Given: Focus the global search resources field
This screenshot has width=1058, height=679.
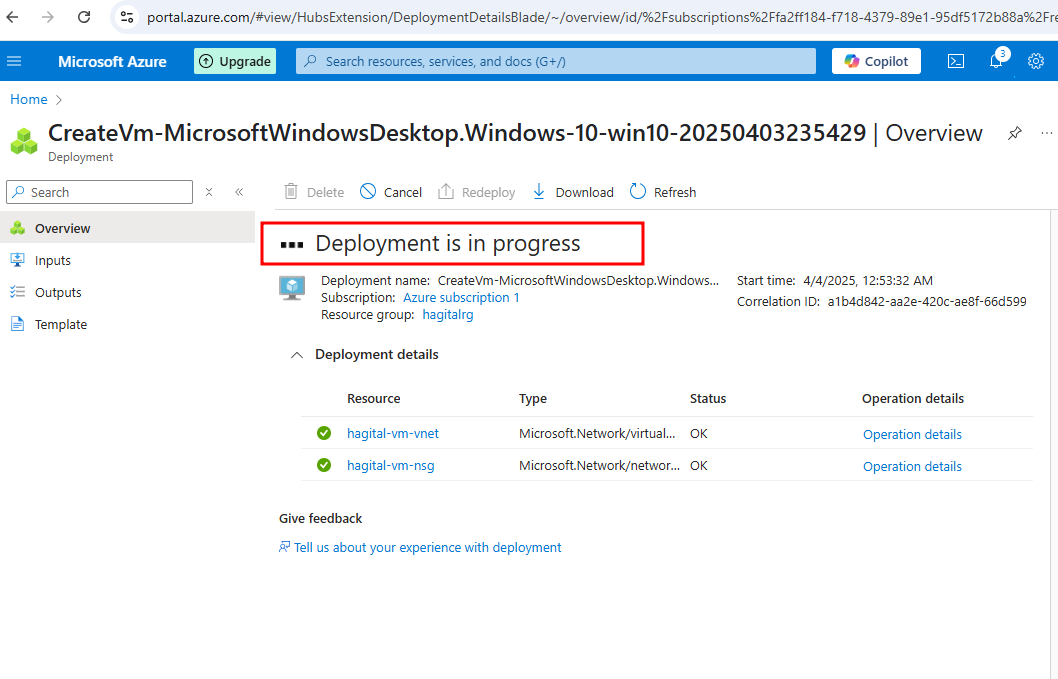Looking at the screenshot, I should 555,61.
